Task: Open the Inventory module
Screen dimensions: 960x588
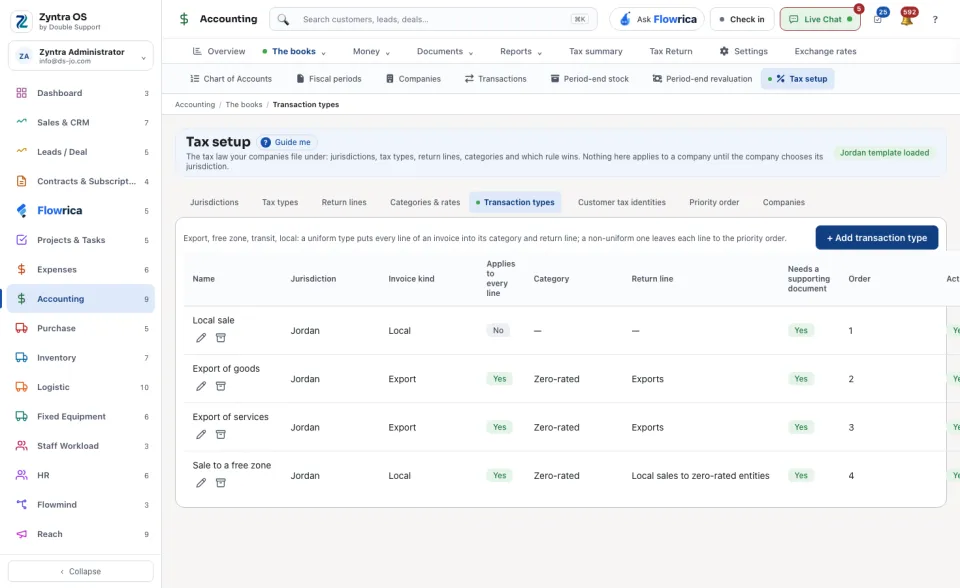Action: [x=81, y=358]
